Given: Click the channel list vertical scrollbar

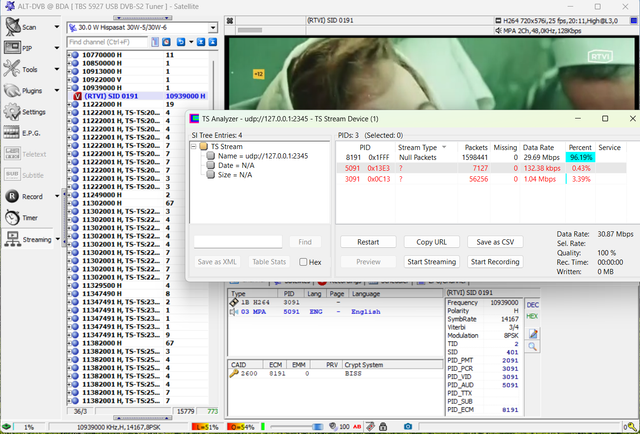Looking at the screenshot, I should pos(213,227).
